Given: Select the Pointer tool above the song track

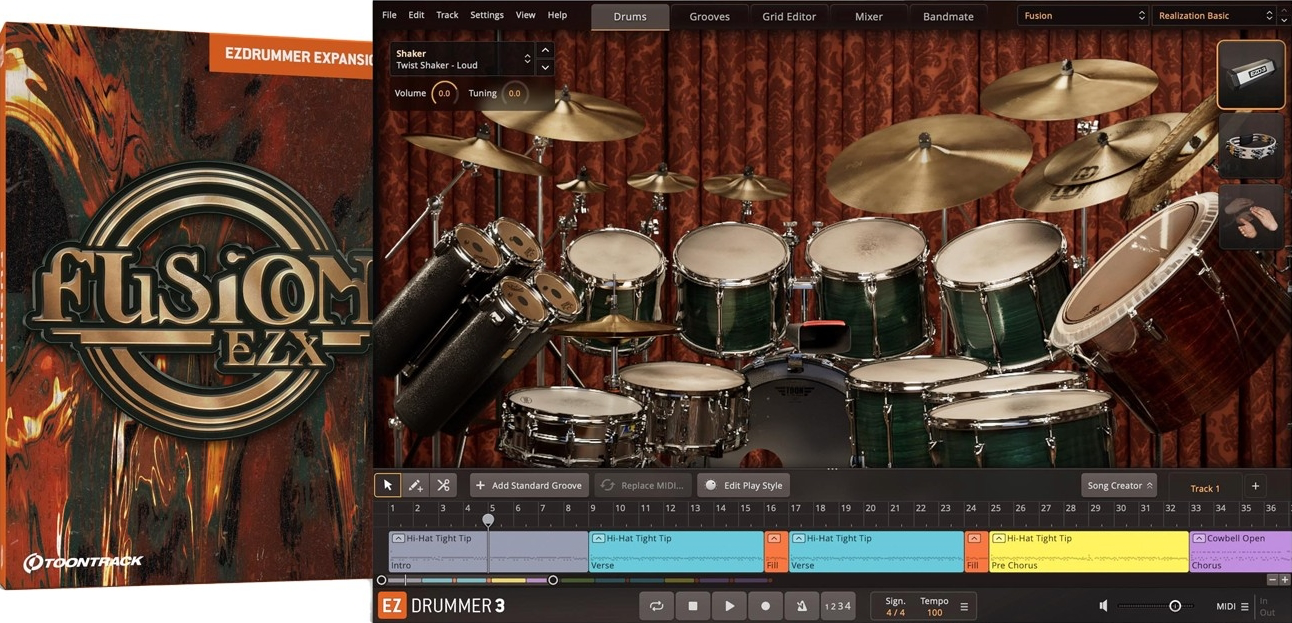Looking at the screenshot, I should [387, 484].
